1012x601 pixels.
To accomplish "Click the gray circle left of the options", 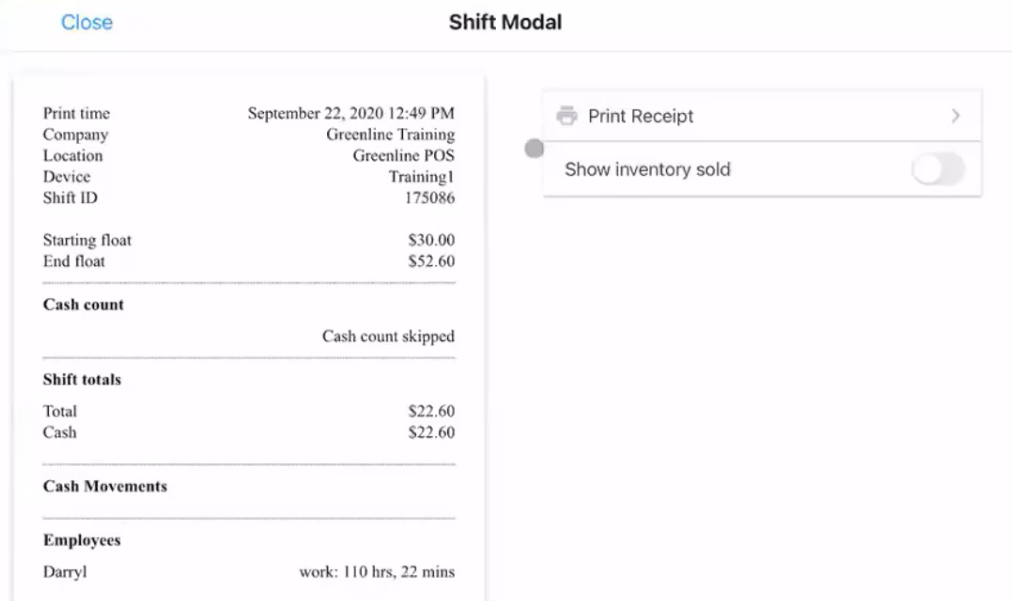I will coord(535,148).
